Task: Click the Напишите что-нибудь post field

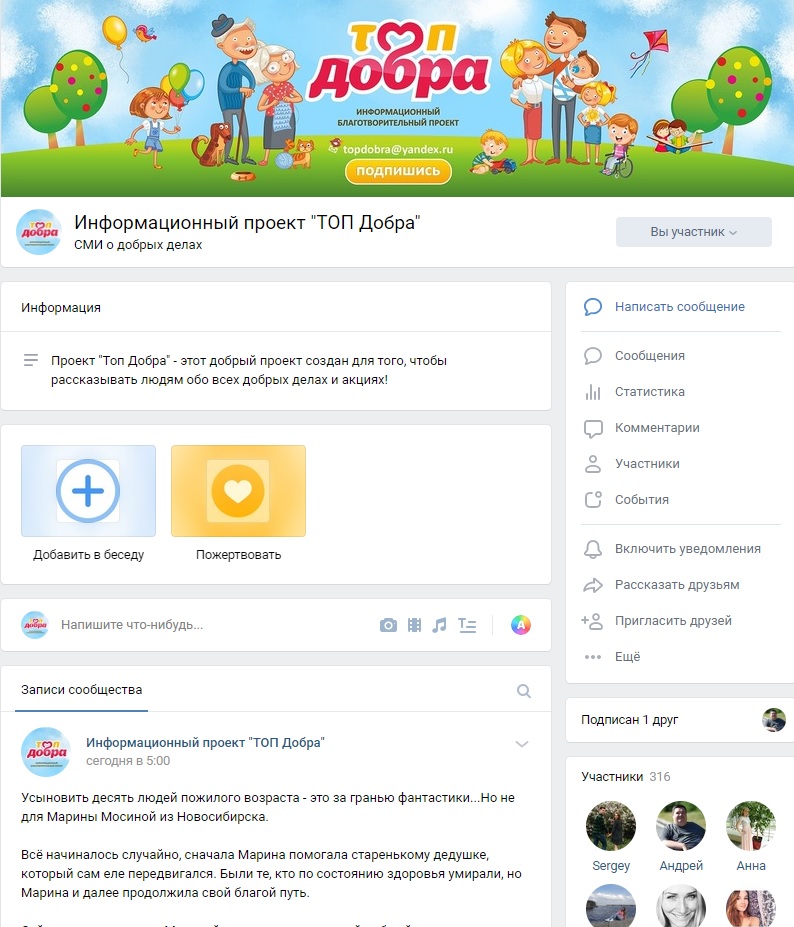Action: coord(213,625)
